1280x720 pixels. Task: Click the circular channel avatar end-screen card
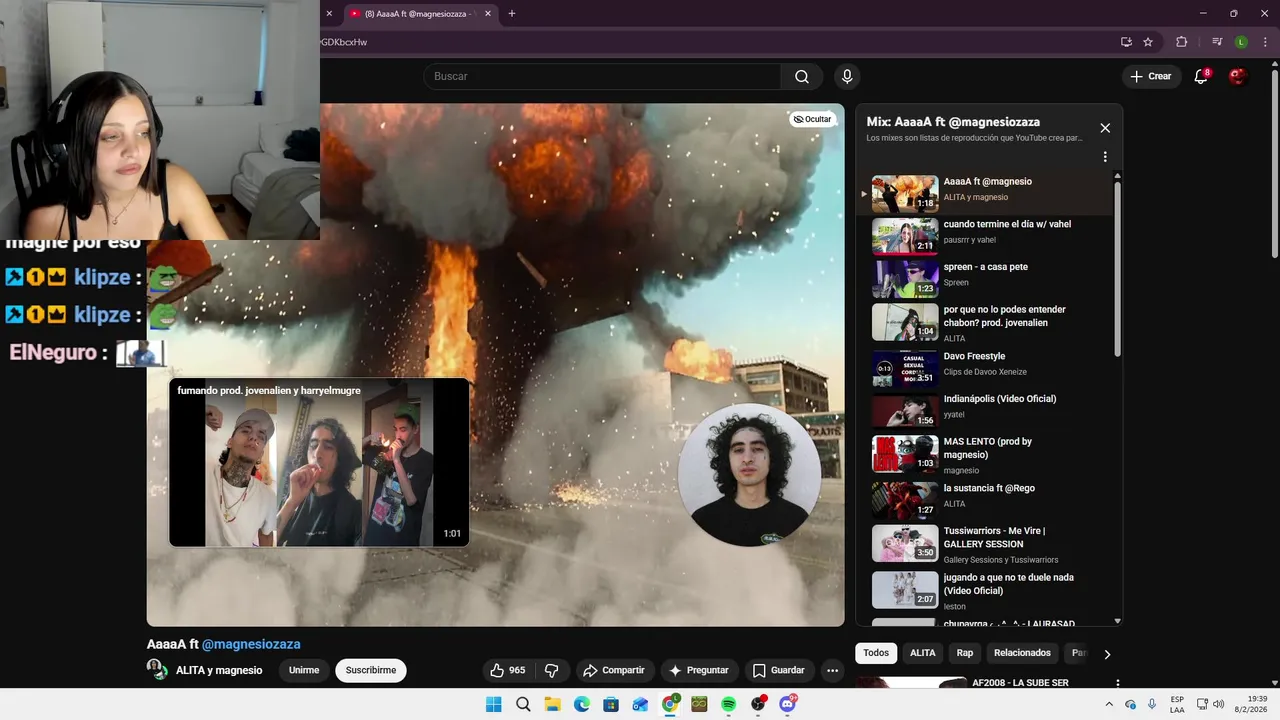[750, 475]
